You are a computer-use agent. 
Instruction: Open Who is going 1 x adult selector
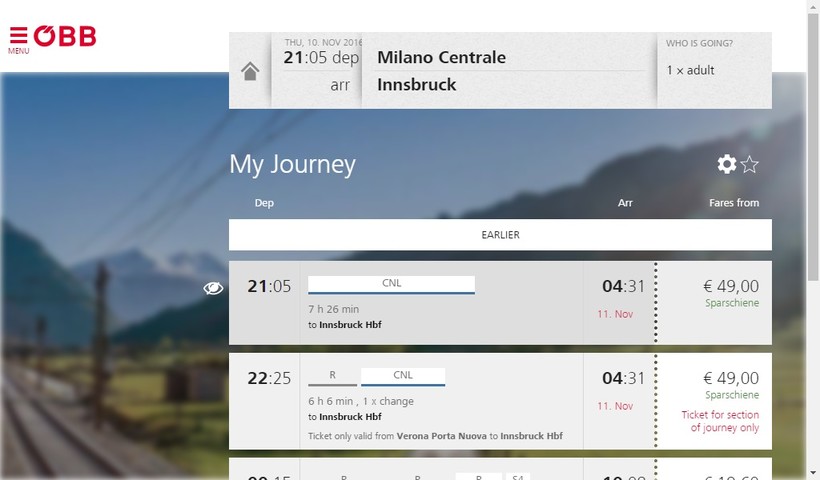(714, 71)
